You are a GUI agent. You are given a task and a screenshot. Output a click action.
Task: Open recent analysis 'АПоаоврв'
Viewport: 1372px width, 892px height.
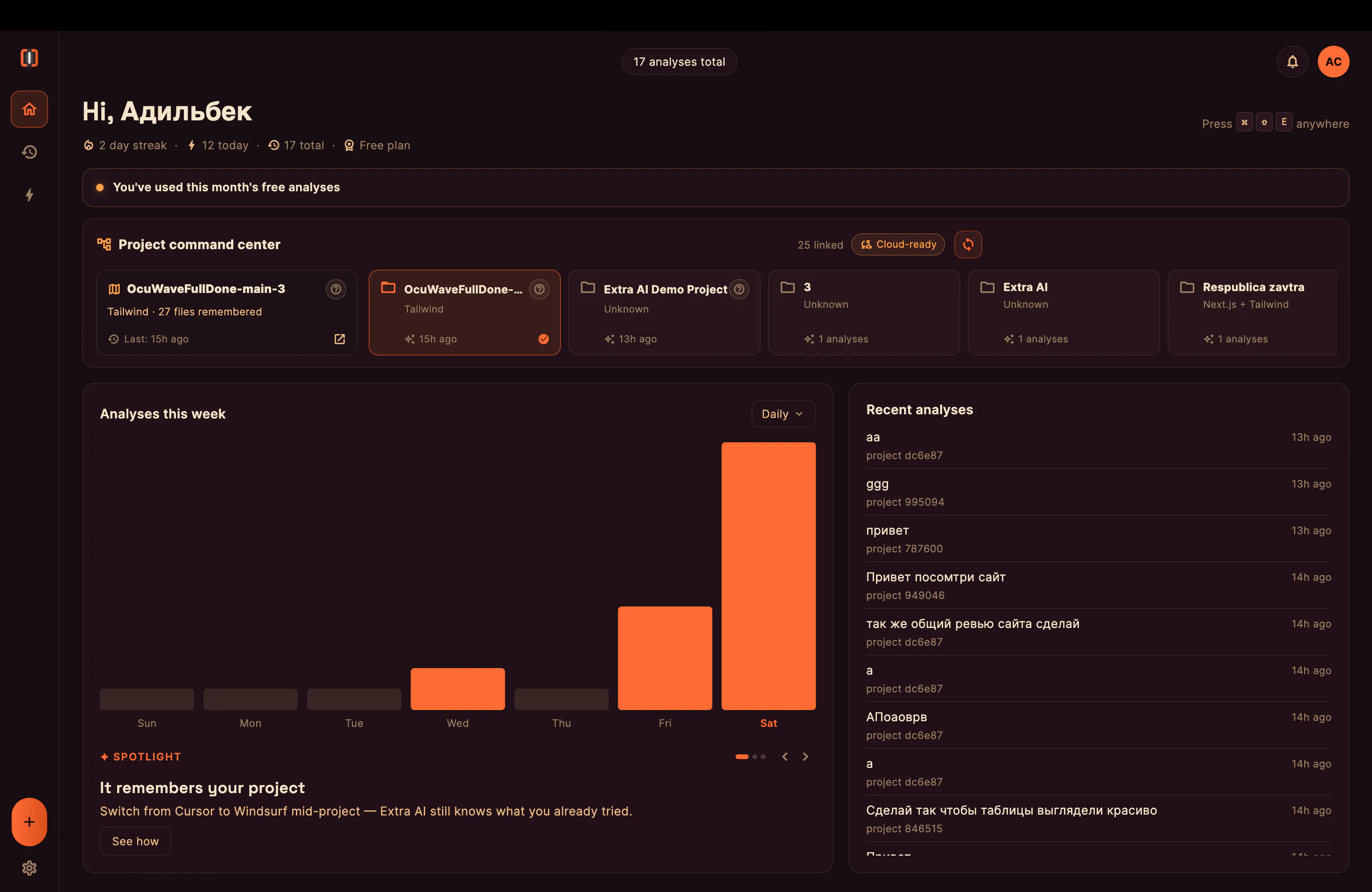click(1099, 725)
